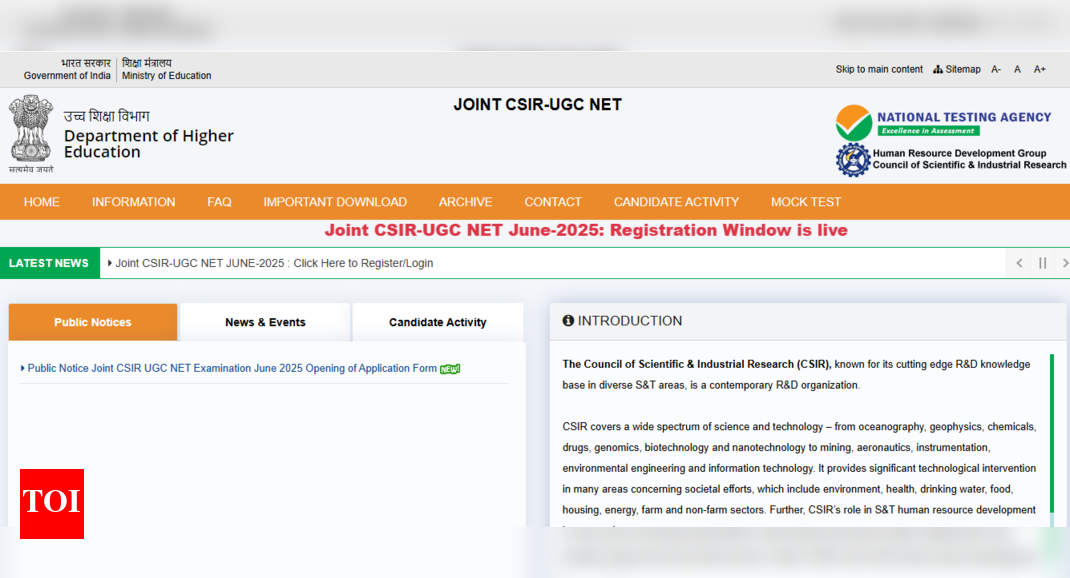The image size is (1070, 578).
Task: Go to previous news with left arrow
Action: coord(1019,263)
